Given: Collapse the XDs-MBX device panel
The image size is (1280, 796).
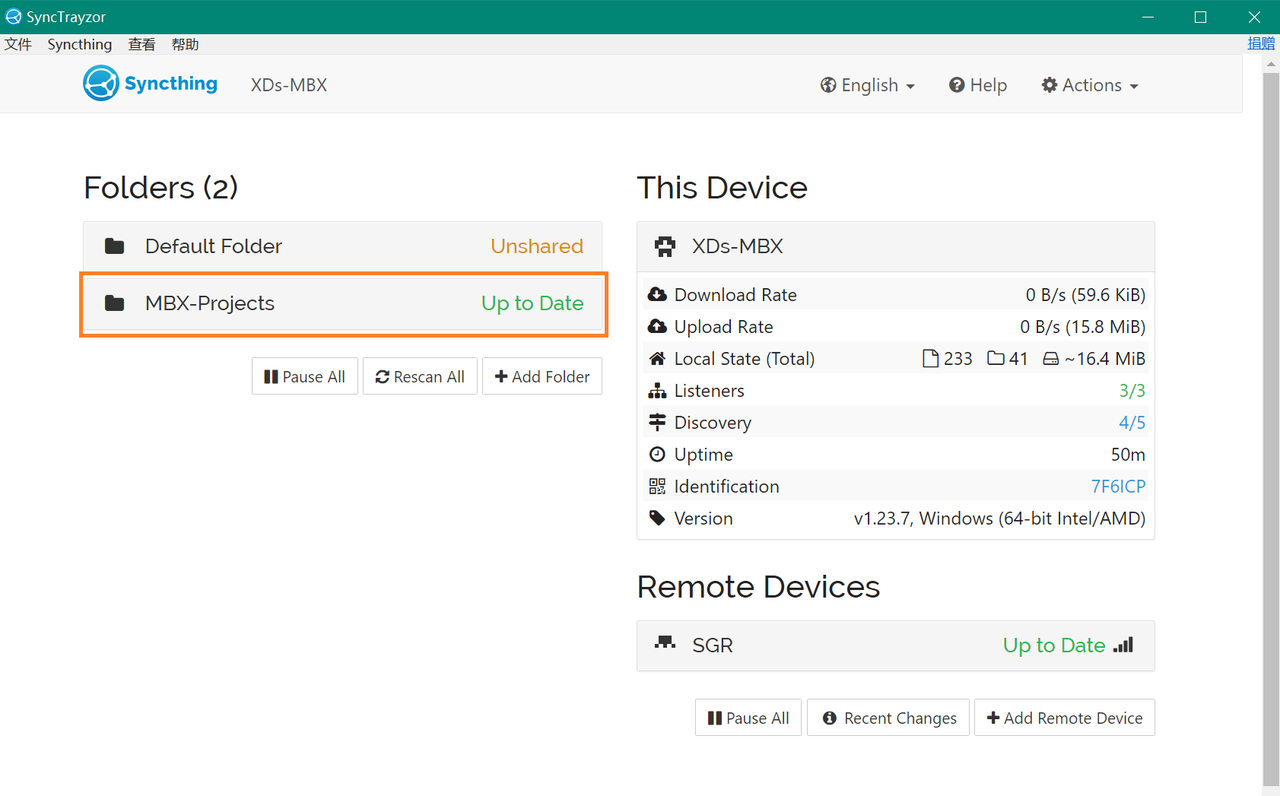Looking at the screenshot, I should (896, 246).
